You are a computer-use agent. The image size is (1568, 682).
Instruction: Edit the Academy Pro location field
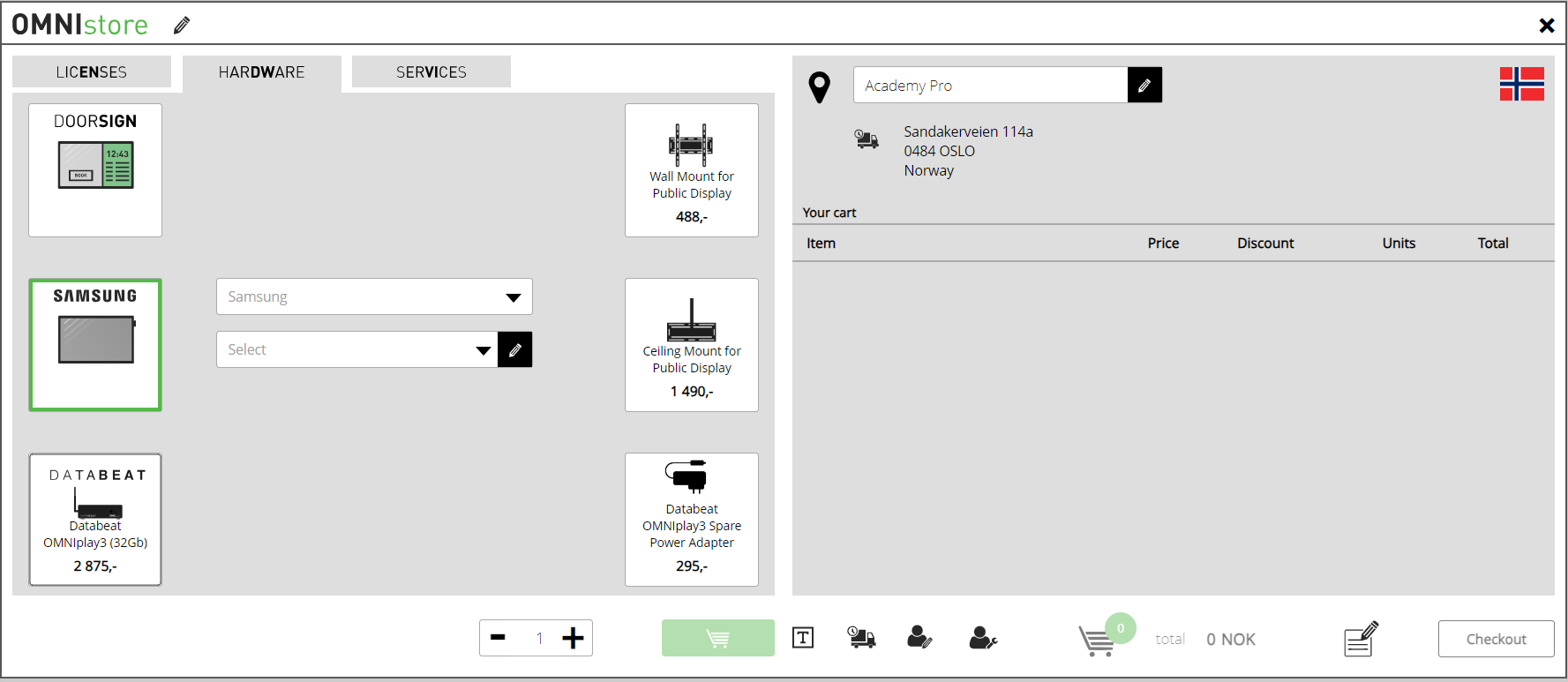click(991, 85)
